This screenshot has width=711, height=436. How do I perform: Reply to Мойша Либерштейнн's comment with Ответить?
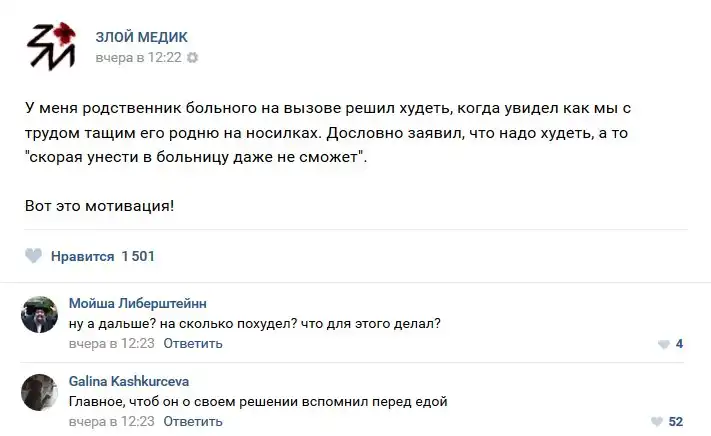[193, 344]
